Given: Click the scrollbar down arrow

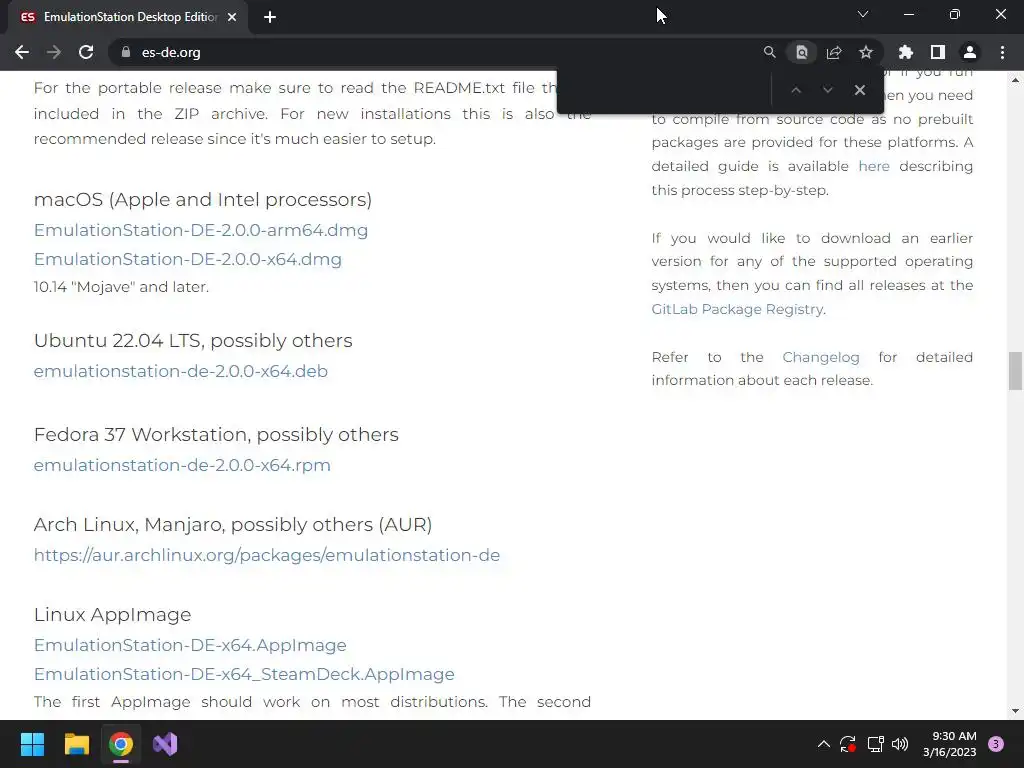Looking at the screenshot, I should 1015,711.
